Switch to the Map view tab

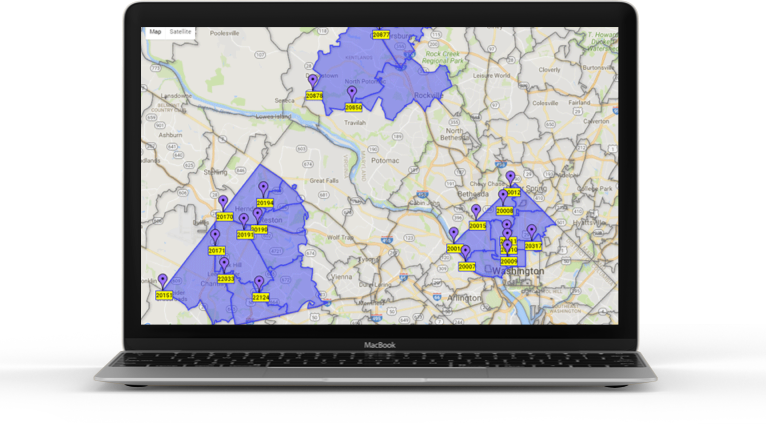tap(155, 32)
